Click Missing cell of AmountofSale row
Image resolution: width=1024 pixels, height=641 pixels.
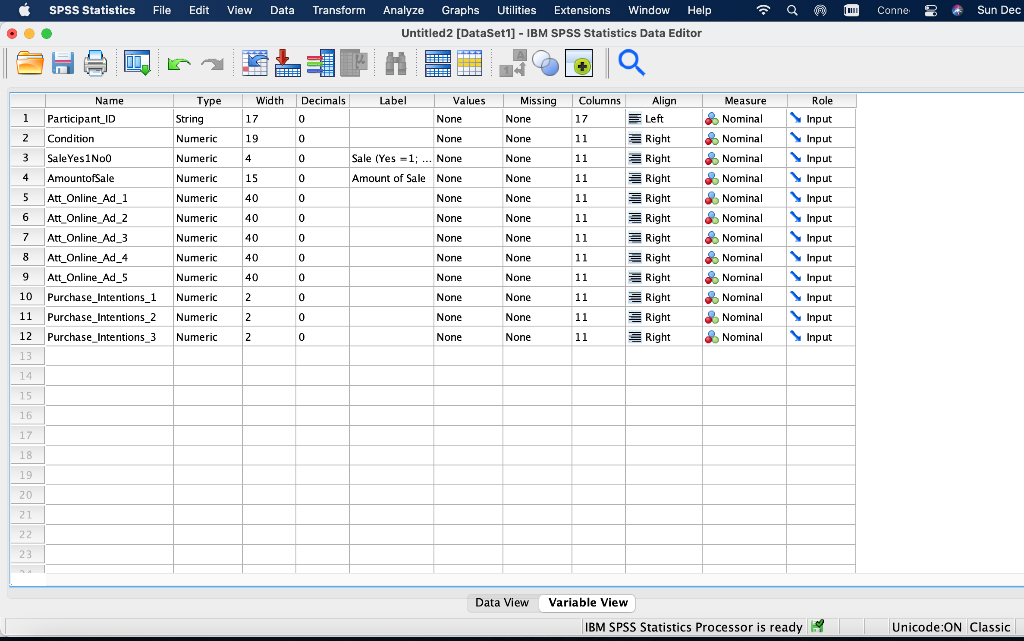(537, 178)
